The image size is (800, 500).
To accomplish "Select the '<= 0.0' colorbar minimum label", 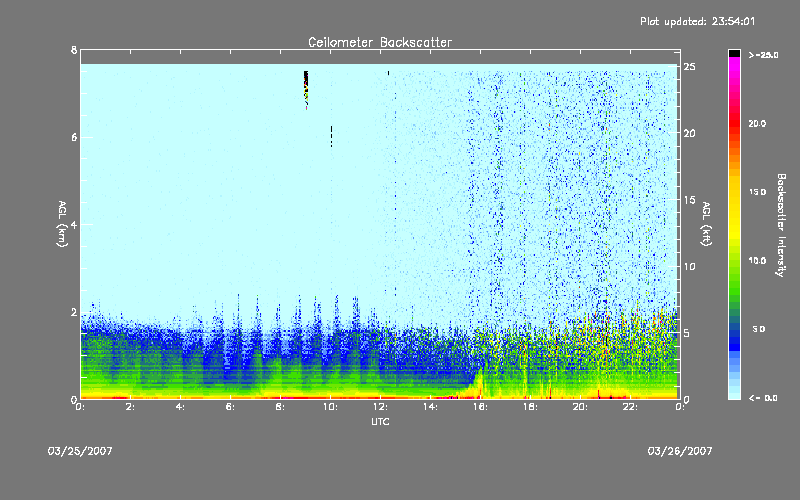I will (x=763, y=398).
